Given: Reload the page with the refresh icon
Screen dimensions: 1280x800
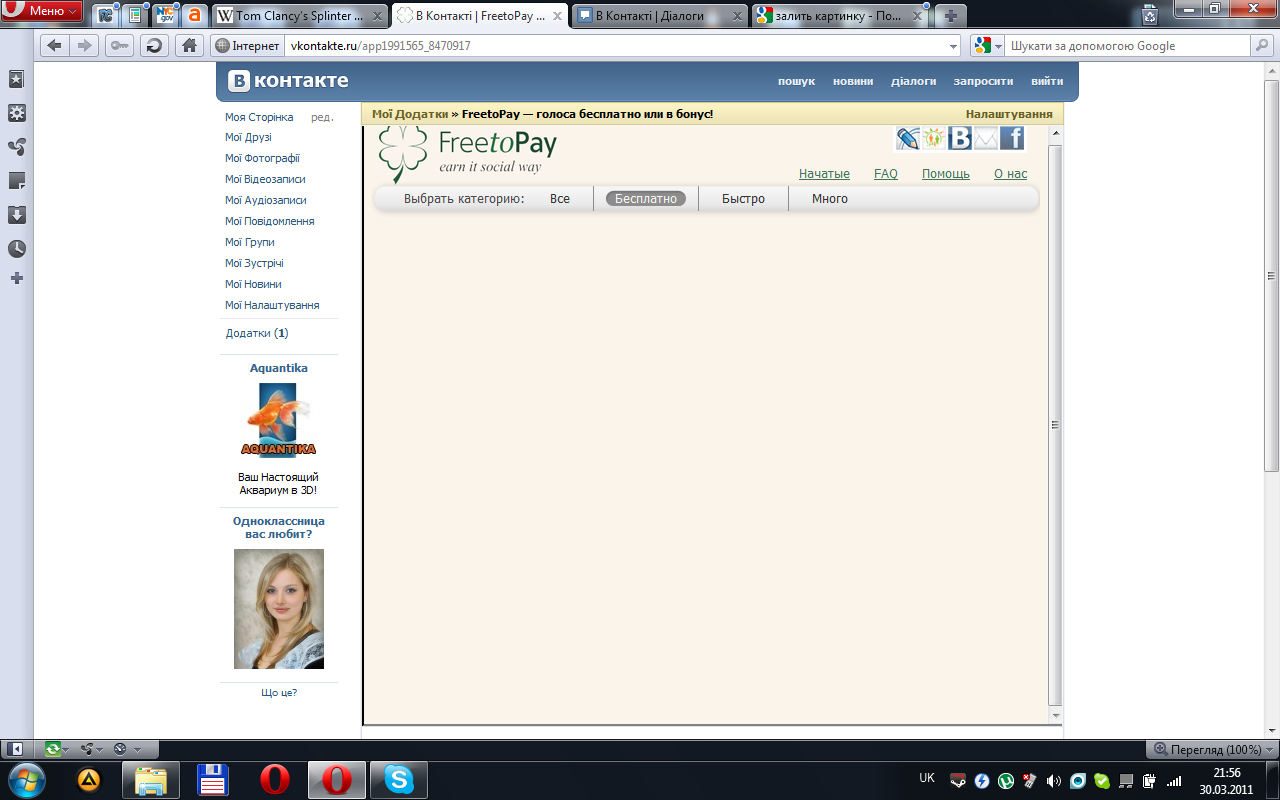Looking at the screenshot, I should (x=154, y=45).
